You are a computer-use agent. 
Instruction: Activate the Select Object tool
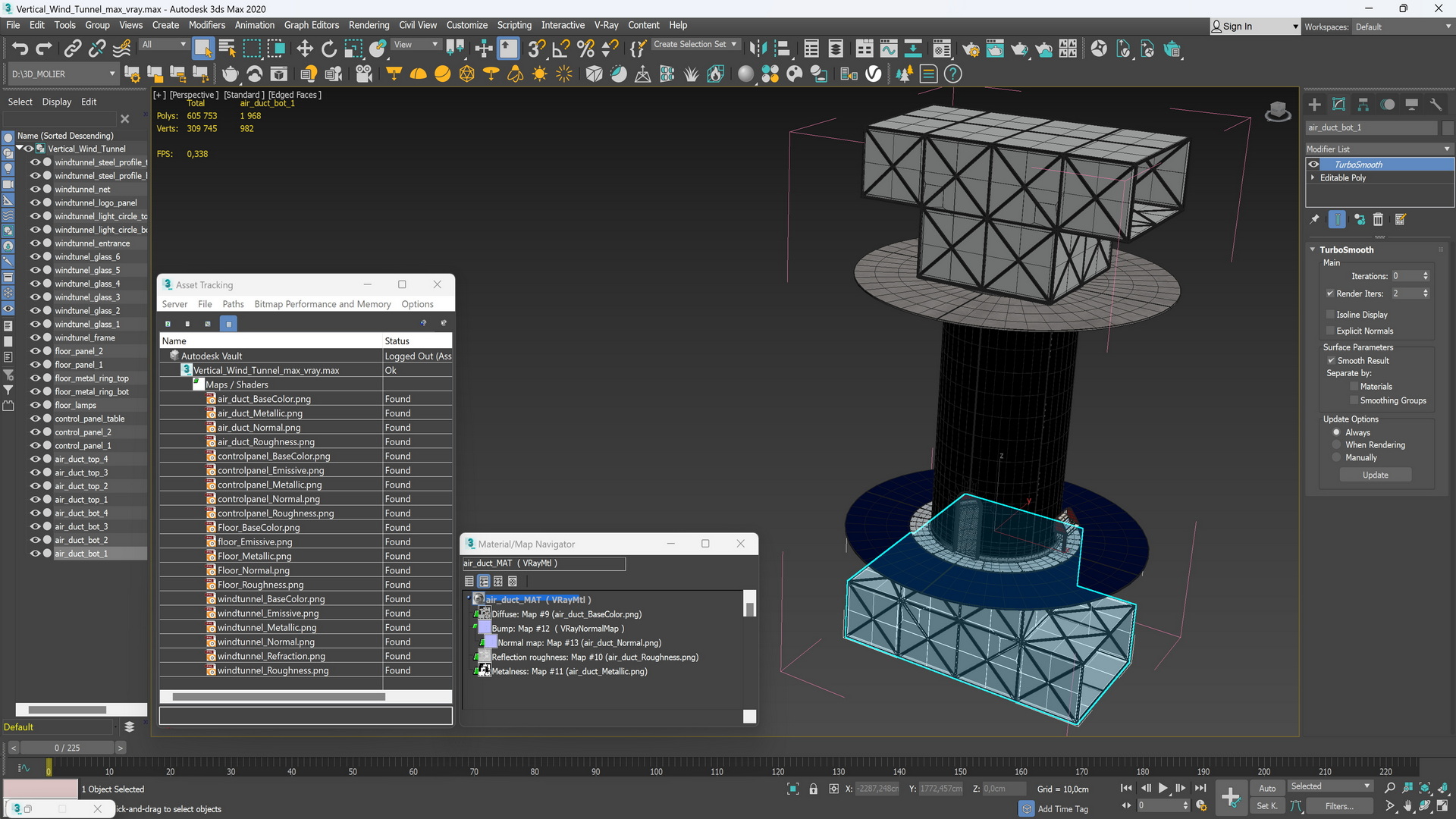coord(202,49)
